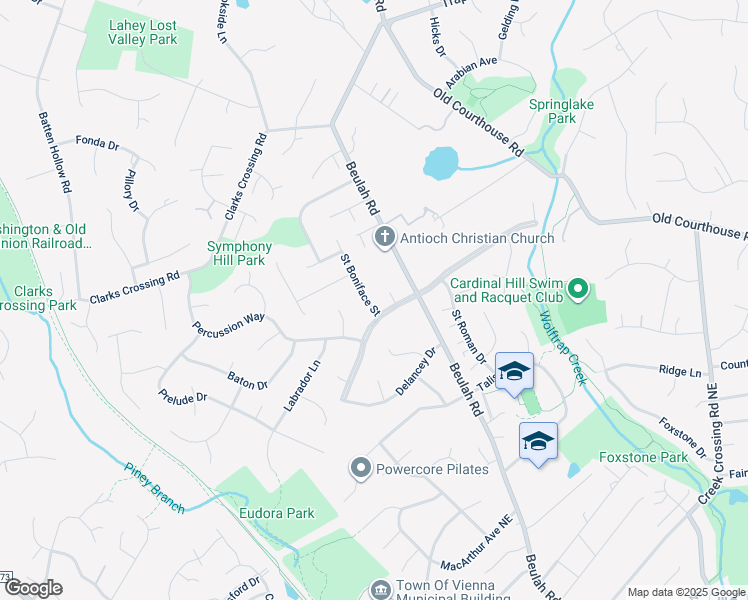Click the Foxstone Park label
Image resolution: width=748 pixels, height=600 pixels.
(644, 457)
